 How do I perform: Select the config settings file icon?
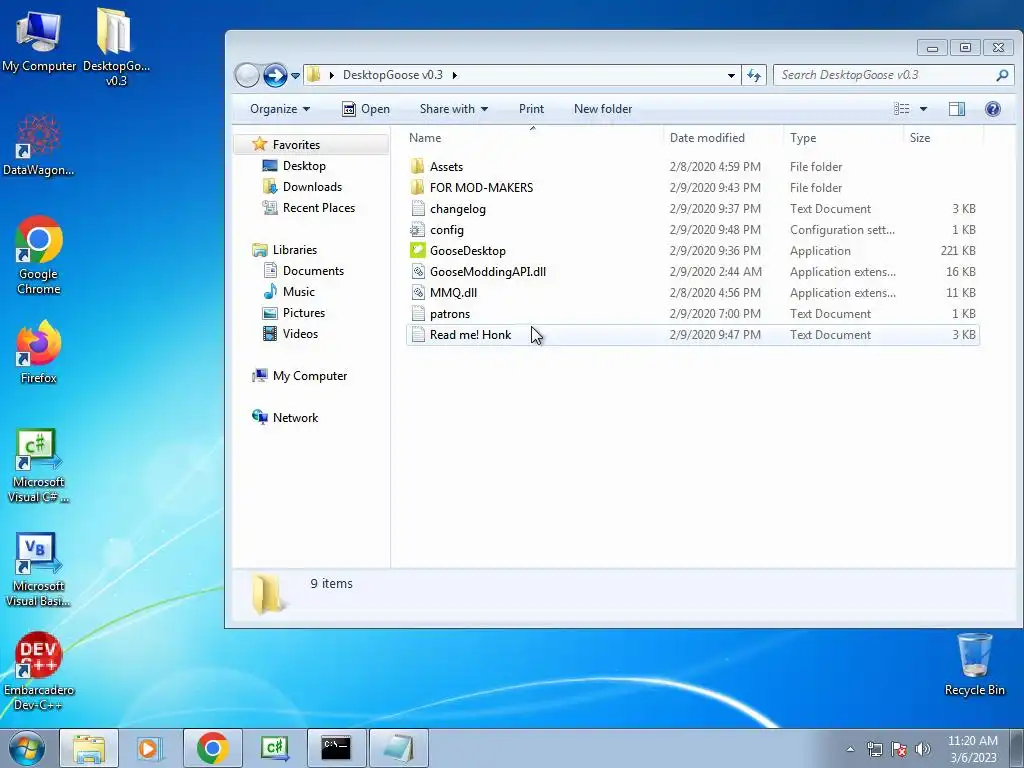click(418, 230)
